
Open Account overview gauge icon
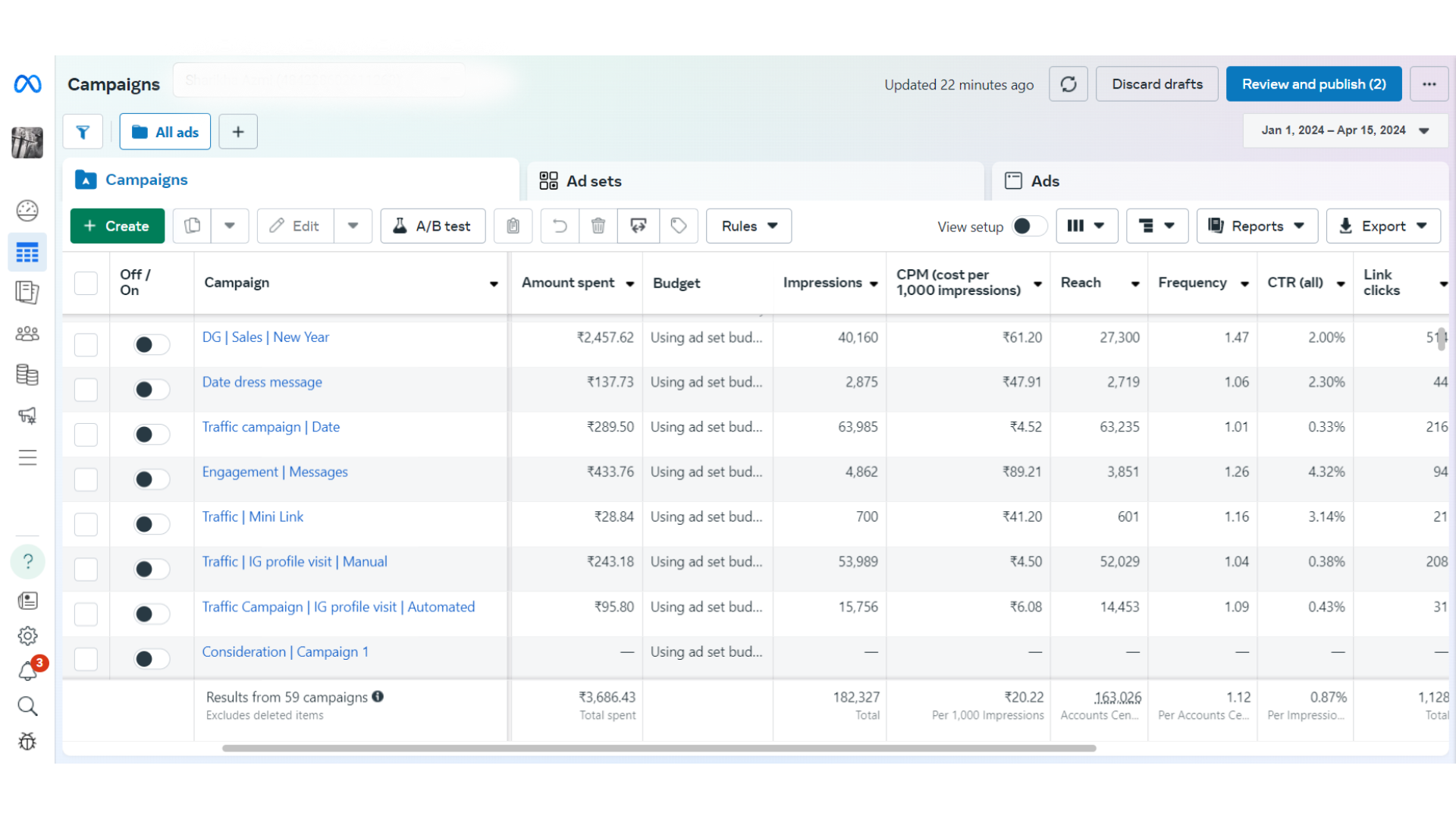coord(28,210)
